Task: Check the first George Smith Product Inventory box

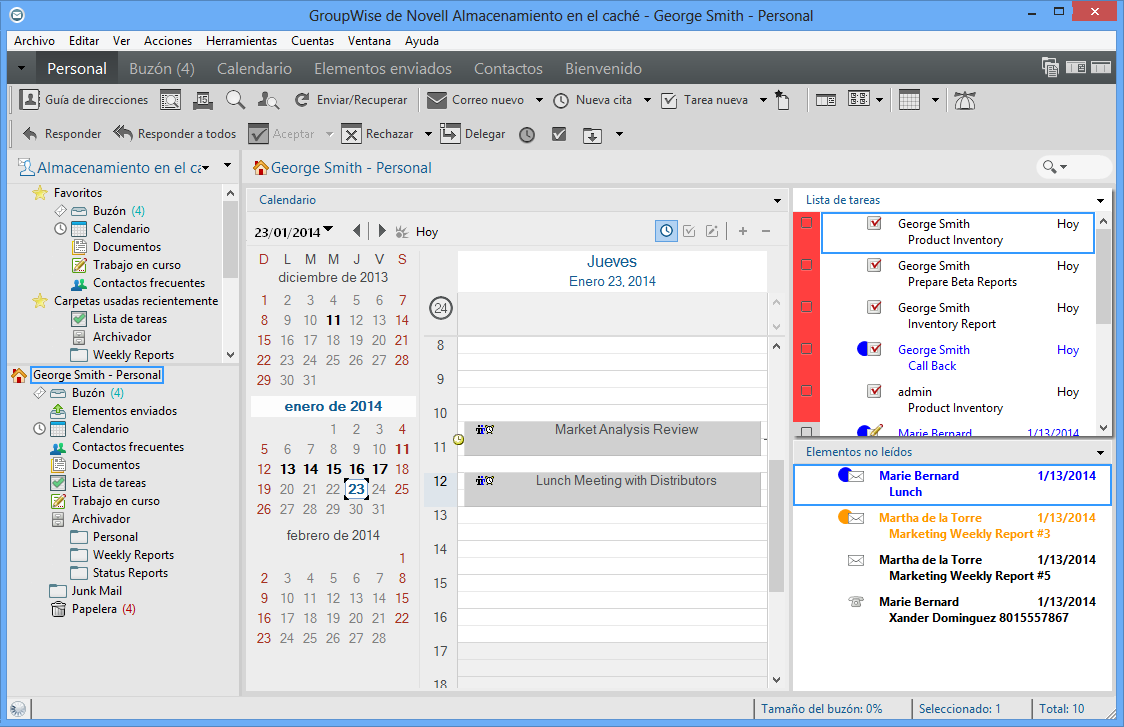Action: pyautogui.click(x=875, y=223)
